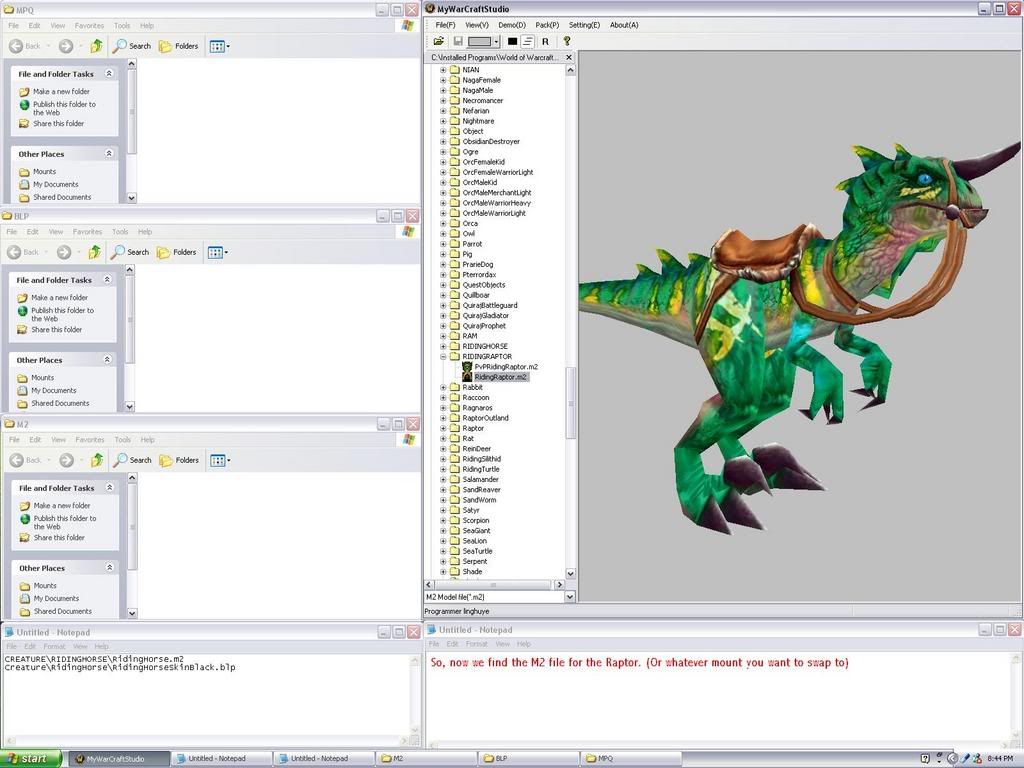Toggle Folders in the BLP window
This screenshot has width=1024, height=768.
[176, 252]
